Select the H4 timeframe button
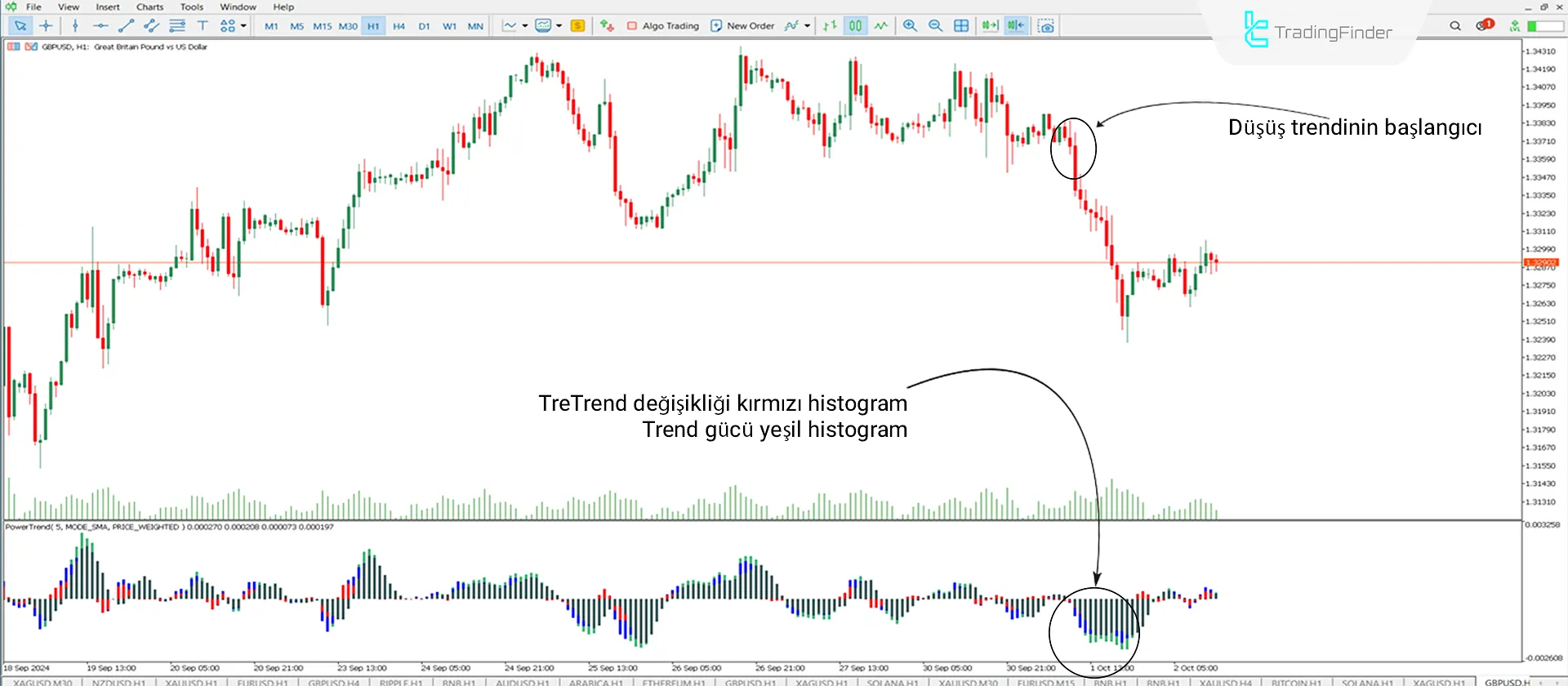1568x686 pixels. click(x=399, y=26)
